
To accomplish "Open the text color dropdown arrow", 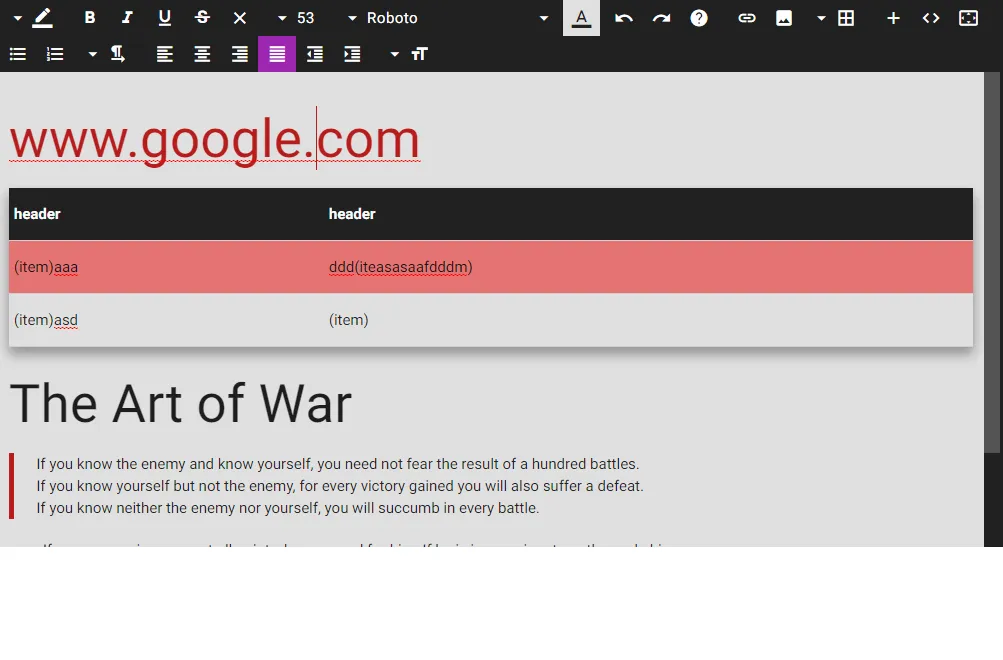I will pyautogui.click(x=544, y=18).
